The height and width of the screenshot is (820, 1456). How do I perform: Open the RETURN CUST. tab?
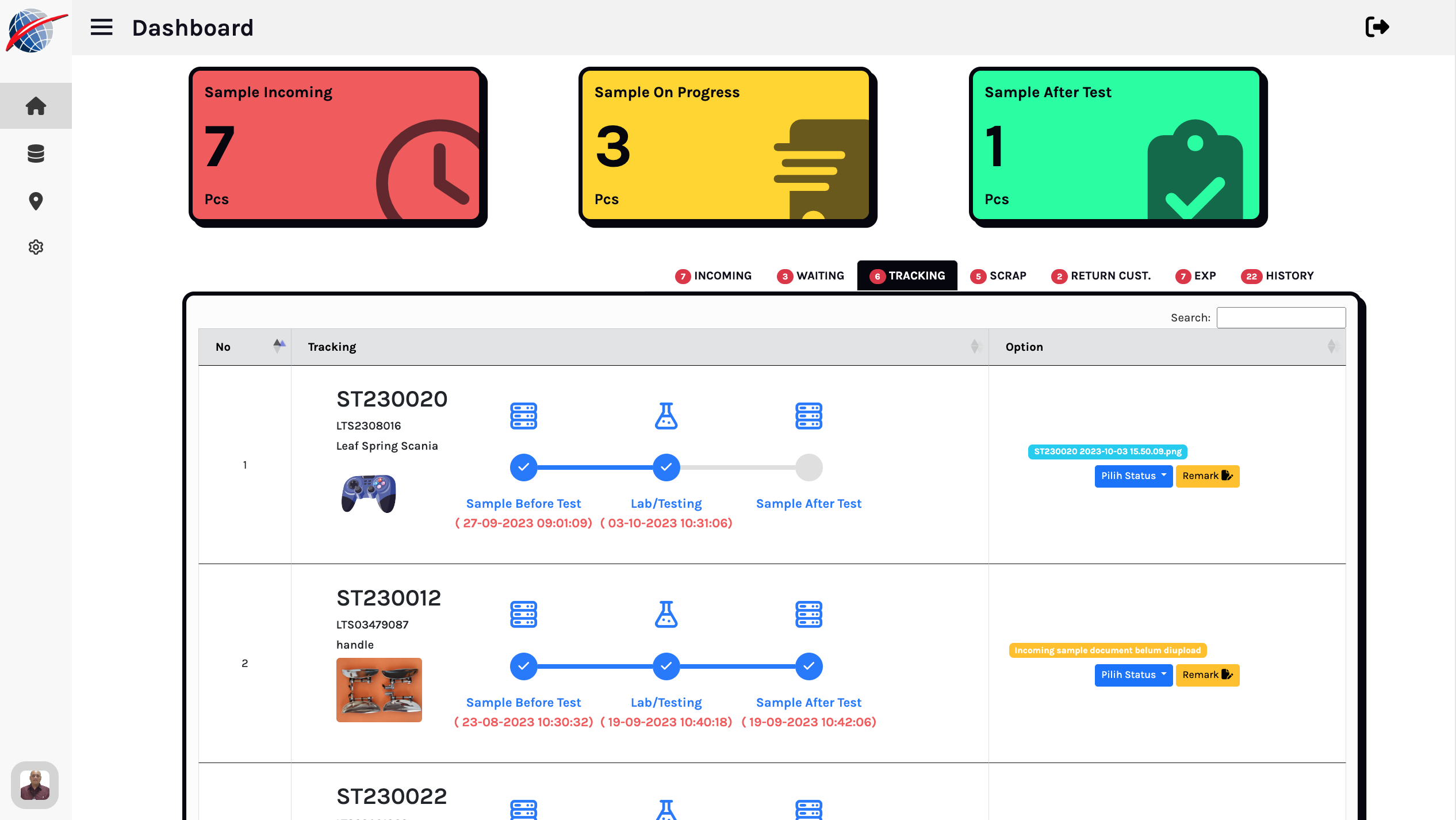pyautogui.click(x=1101, y=276)
